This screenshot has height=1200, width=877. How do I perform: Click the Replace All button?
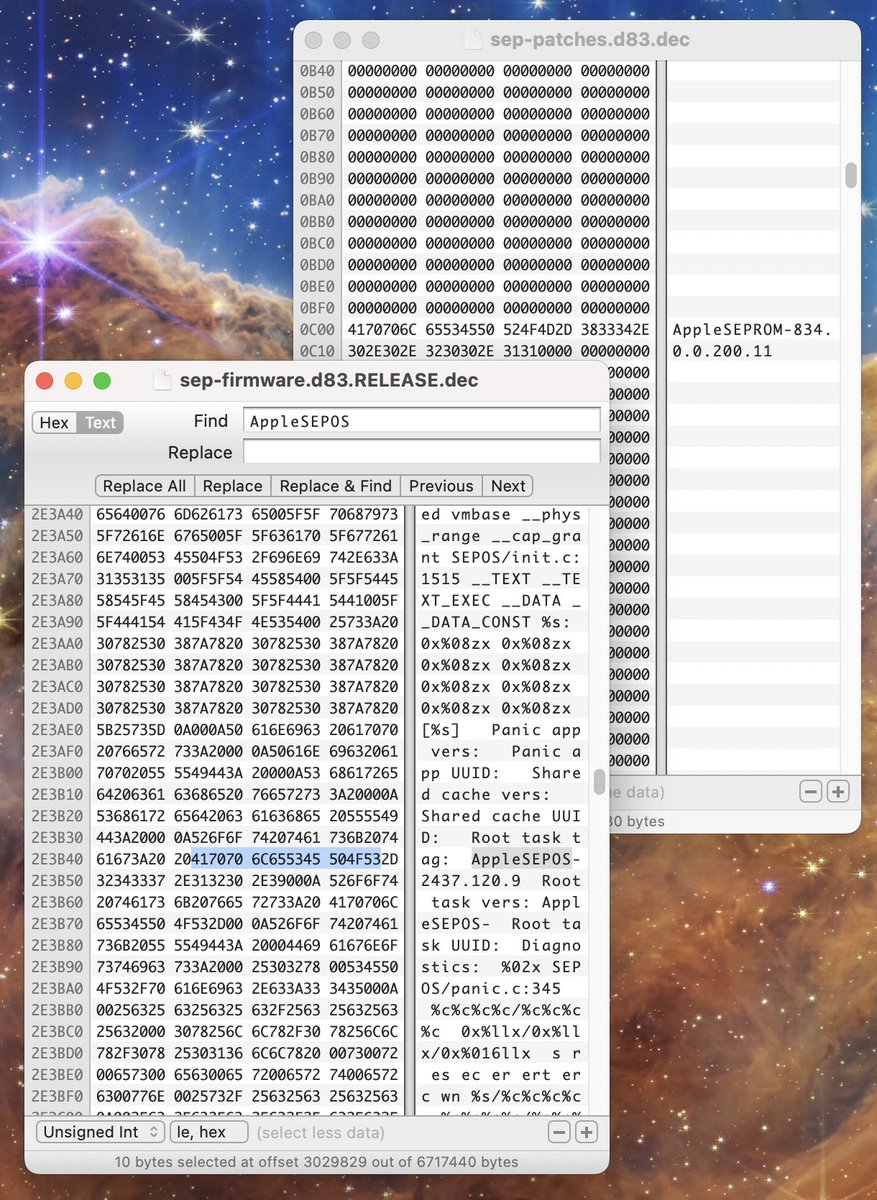[x=143, y=486]
